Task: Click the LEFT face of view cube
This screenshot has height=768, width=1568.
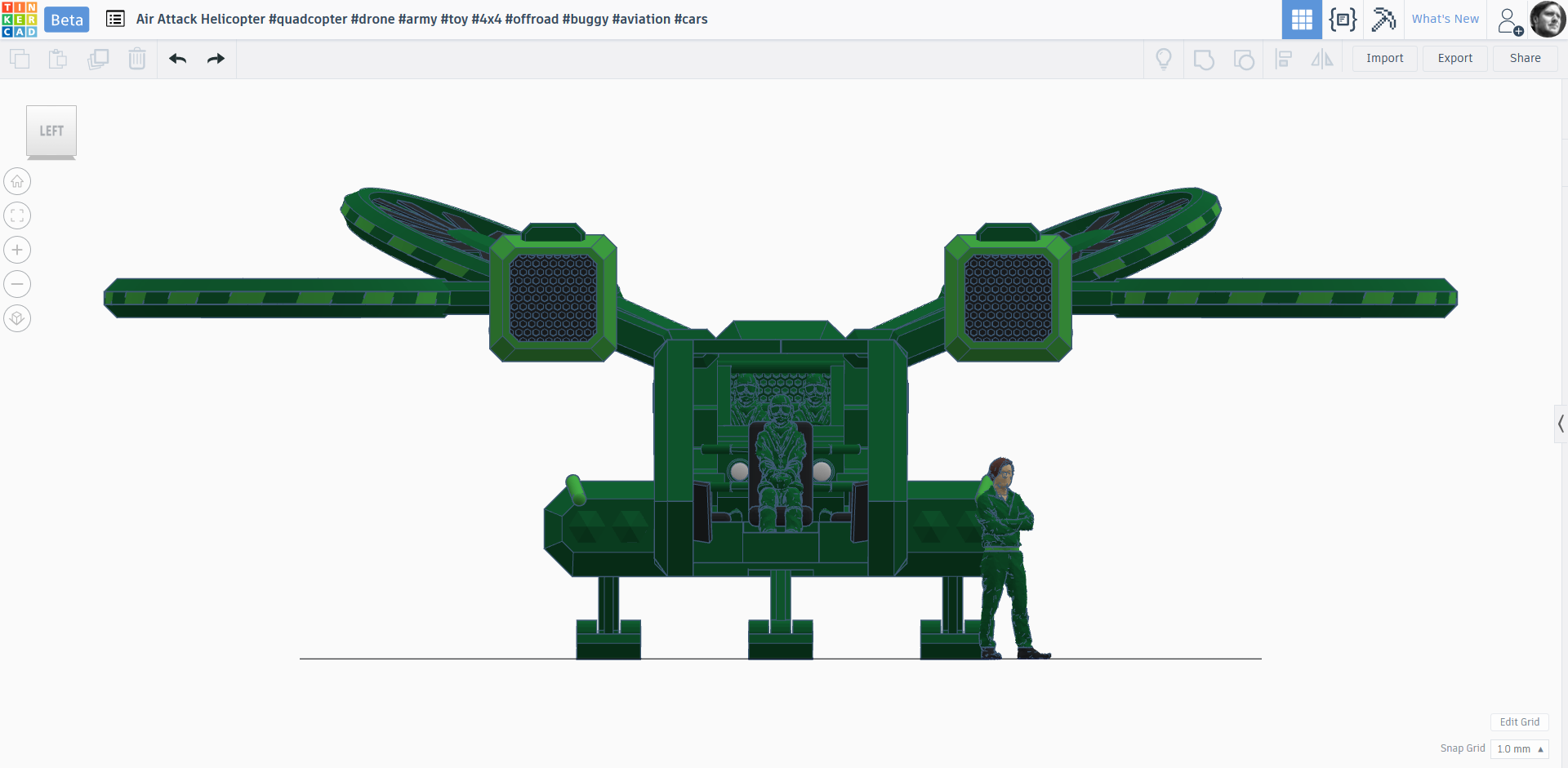Action: (51, 131)
